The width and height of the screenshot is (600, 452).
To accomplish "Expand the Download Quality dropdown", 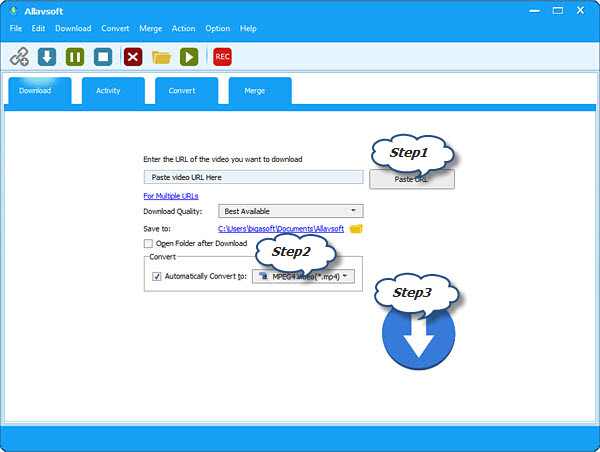I will (290, 211).
